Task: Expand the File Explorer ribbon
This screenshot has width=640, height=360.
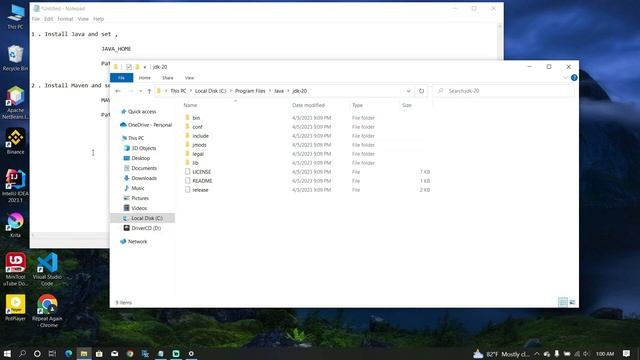Action: pos(565,78)
